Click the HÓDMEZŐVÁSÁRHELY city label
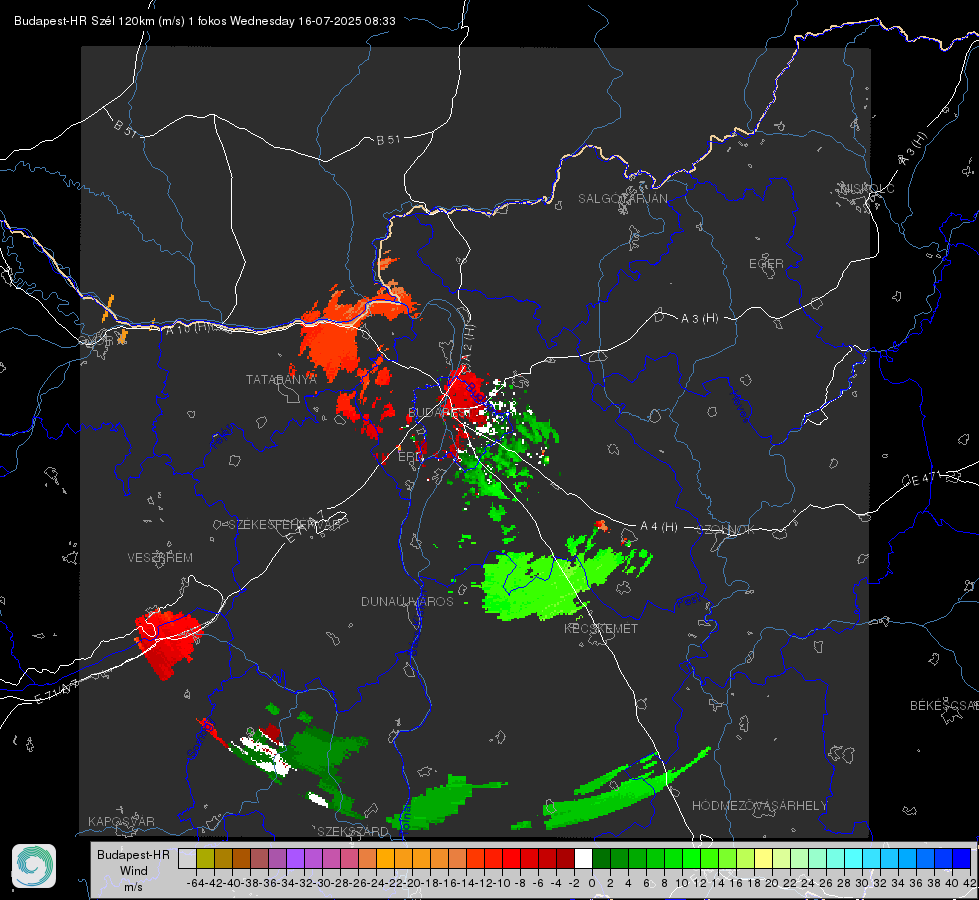This screenshot has width=979, height=900. coord(760,806)
